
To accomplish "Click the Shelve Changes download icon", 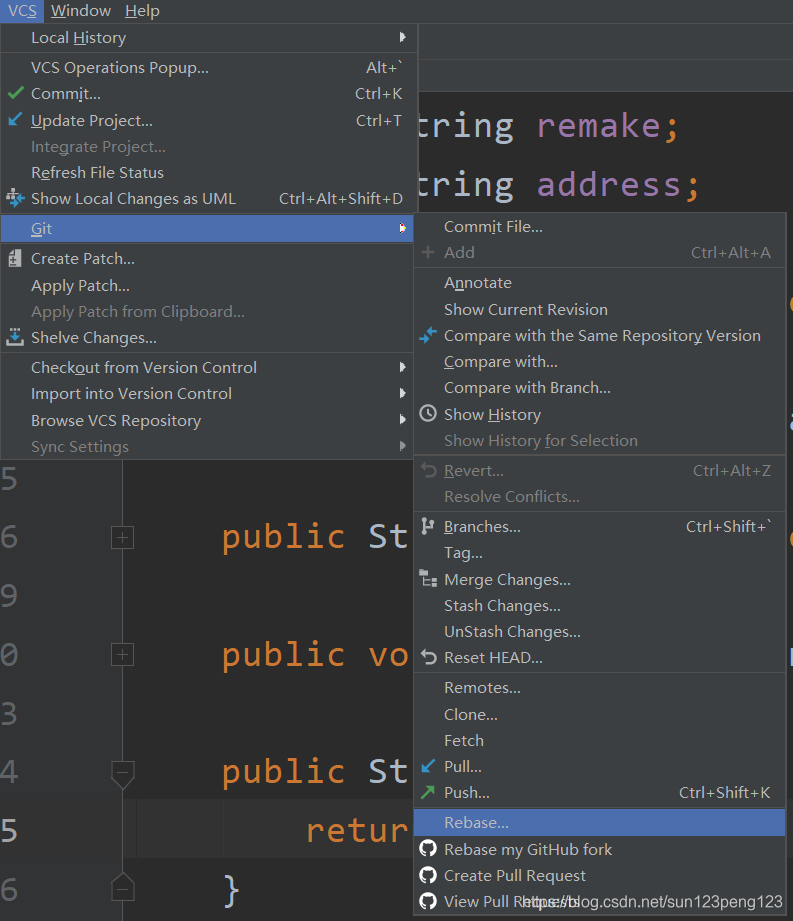I will (x=15, y=337).
